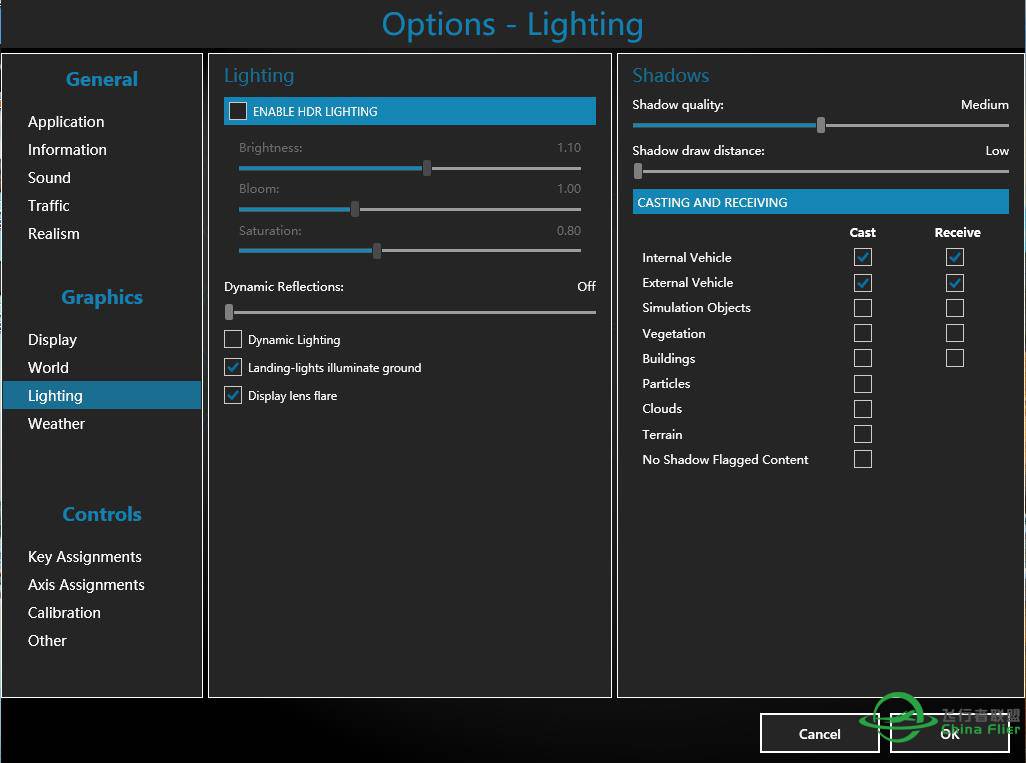Click the General section heading

point(101,79)
